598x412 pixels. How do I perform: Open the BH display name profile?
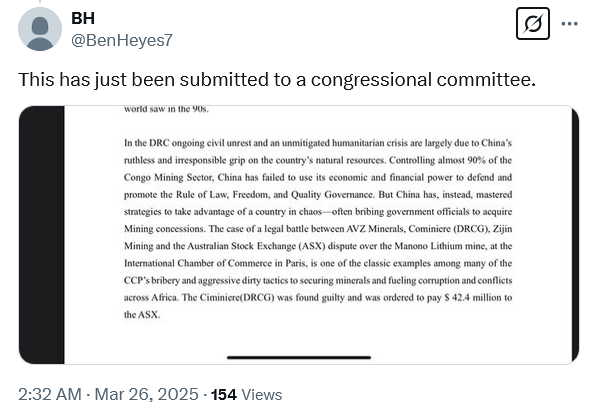point(83,18)
